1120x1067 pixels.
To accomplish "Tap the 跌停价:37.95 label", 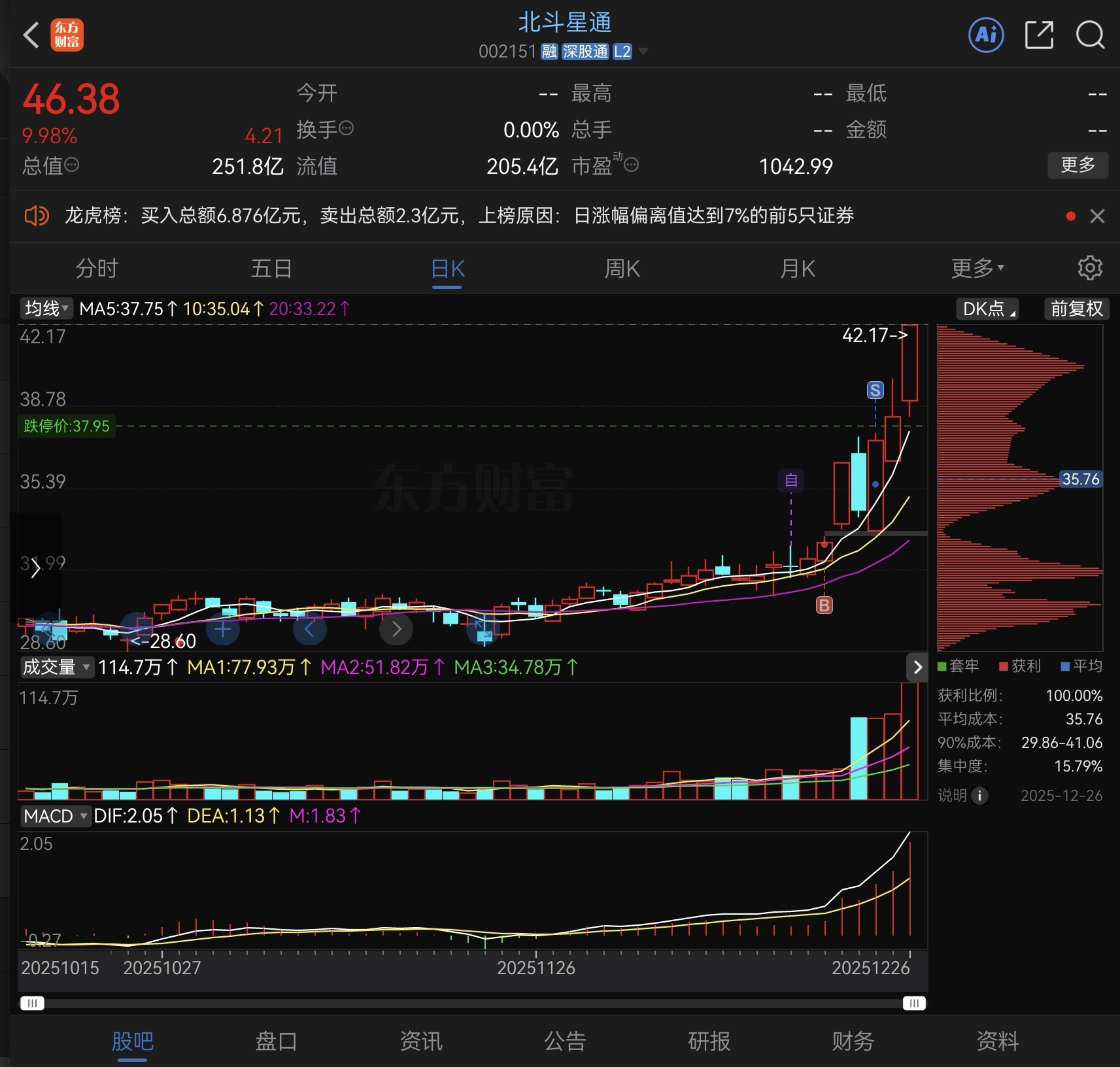I will [67, 426].
